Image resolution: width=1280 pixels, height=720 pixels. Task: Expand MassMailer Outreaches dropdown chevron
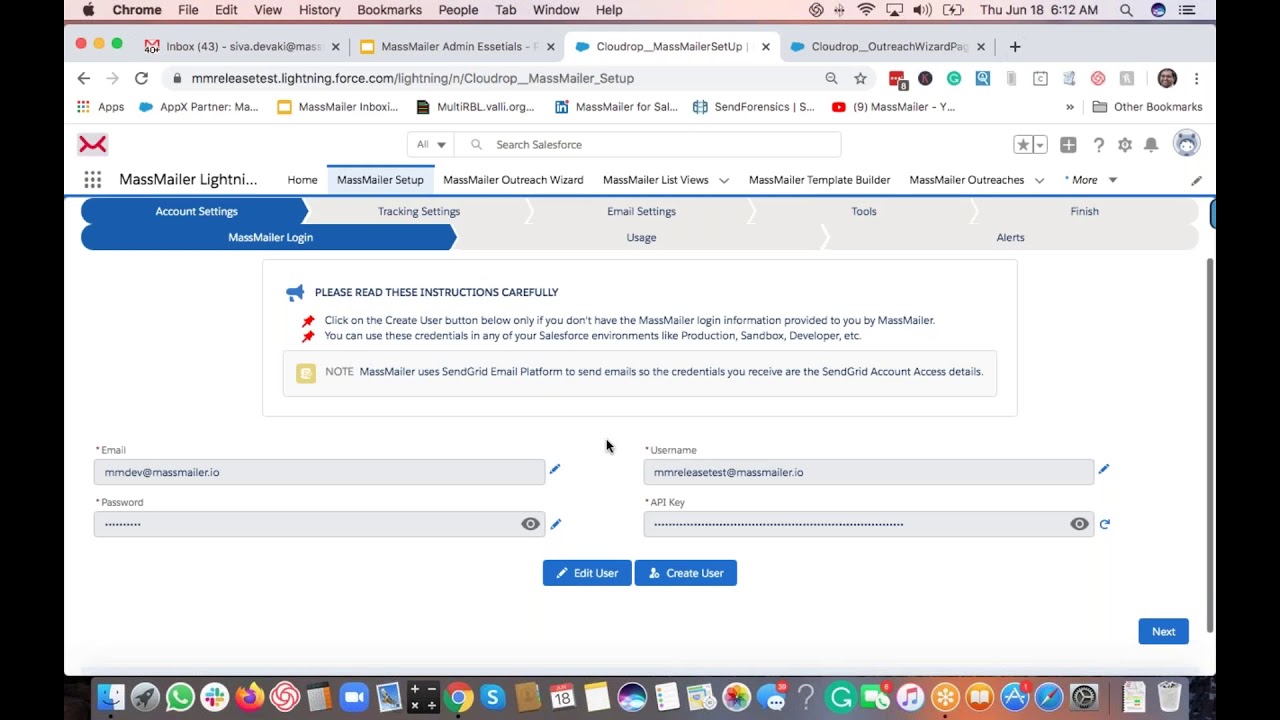(x=1039, y=180)
